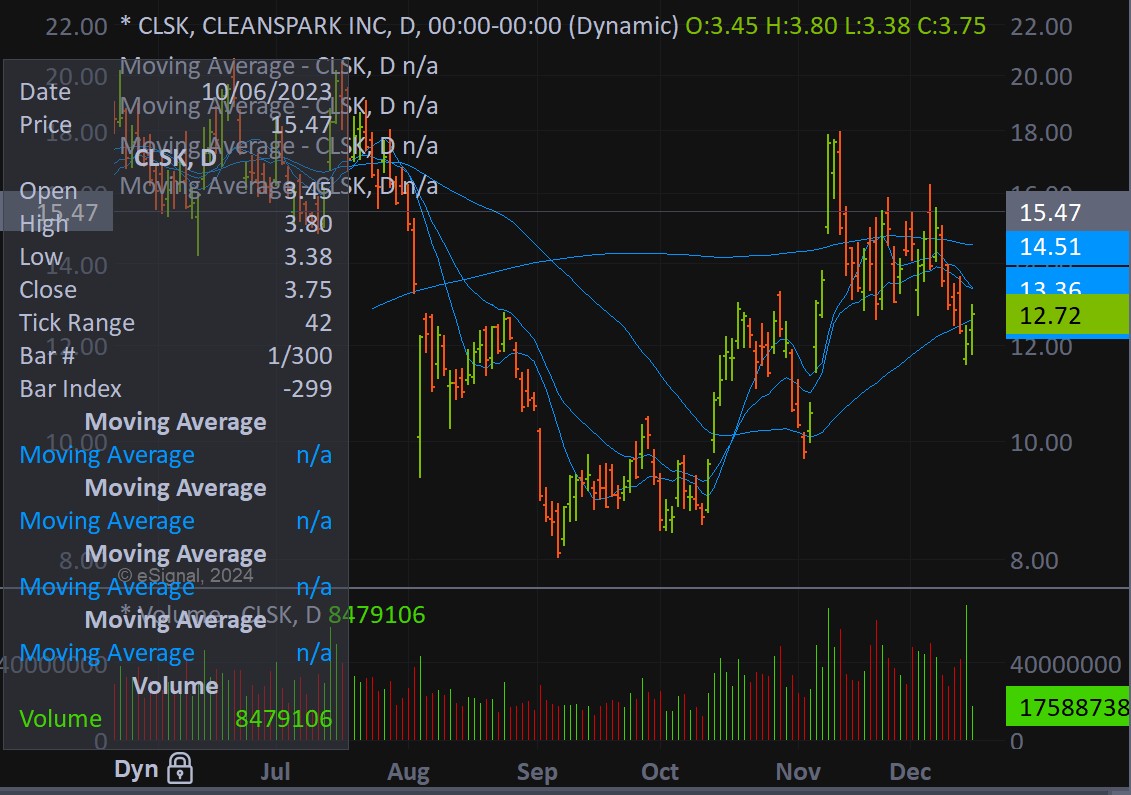Click the Tick Range value 42
Viewport: 1131px width, 795px height.
(318, 322)
